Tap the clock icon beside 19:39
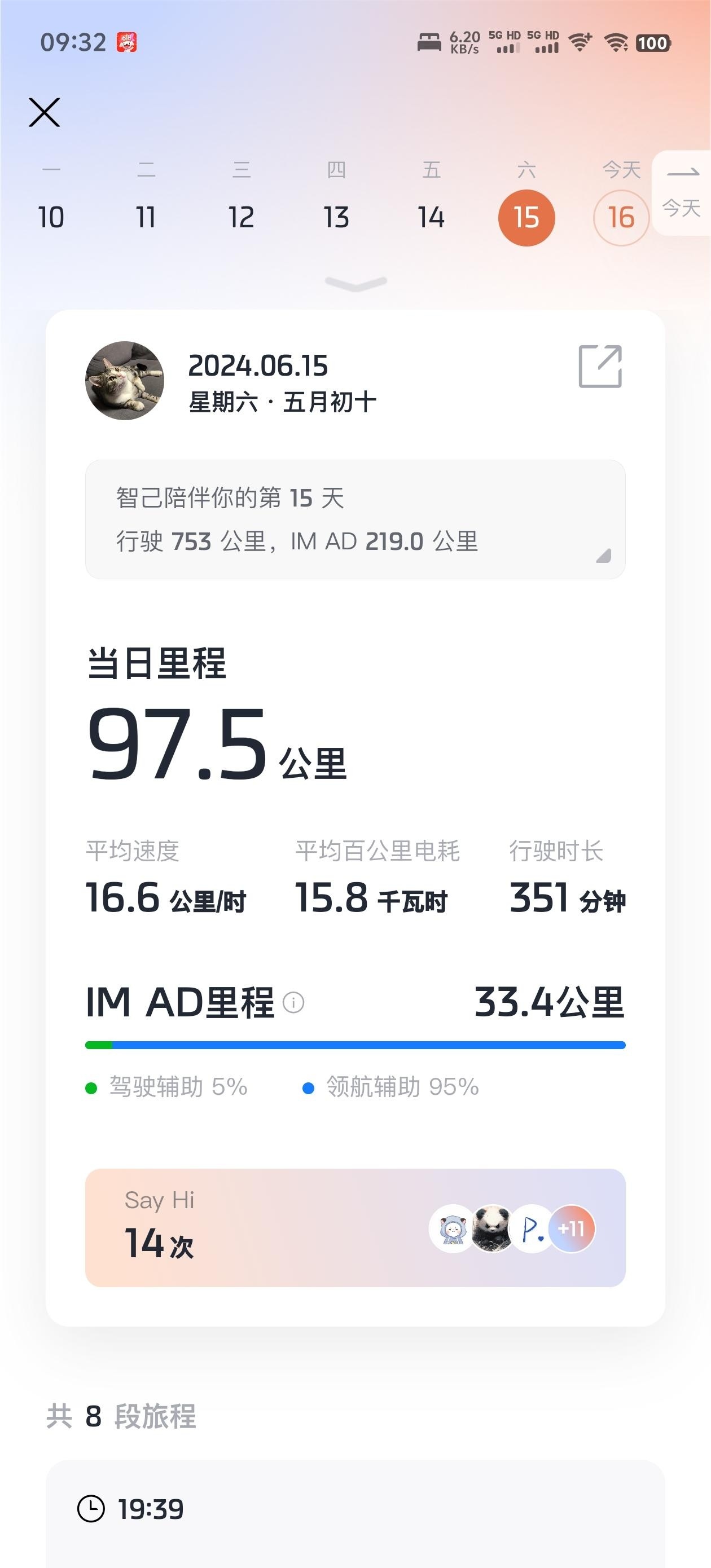 [x=91, y=1509]
